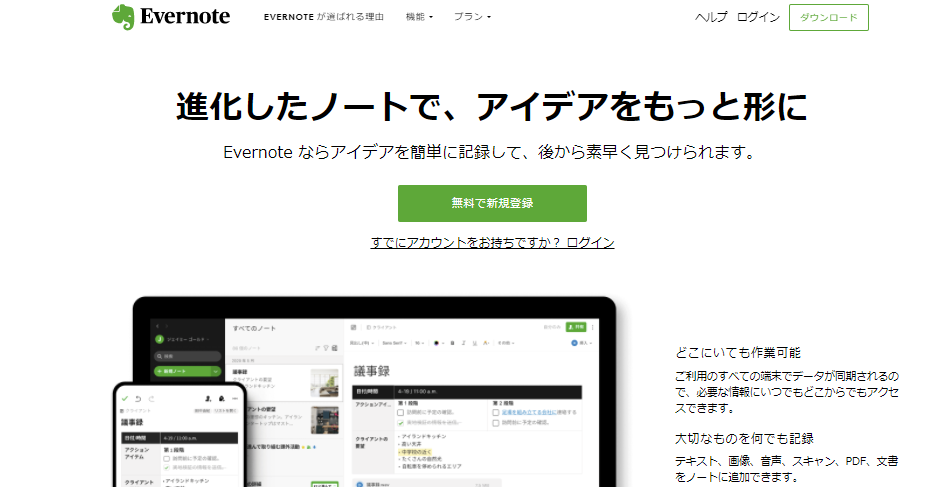
Task: Tap the redo arrow on the phone mockup
Action: (152, 399)
